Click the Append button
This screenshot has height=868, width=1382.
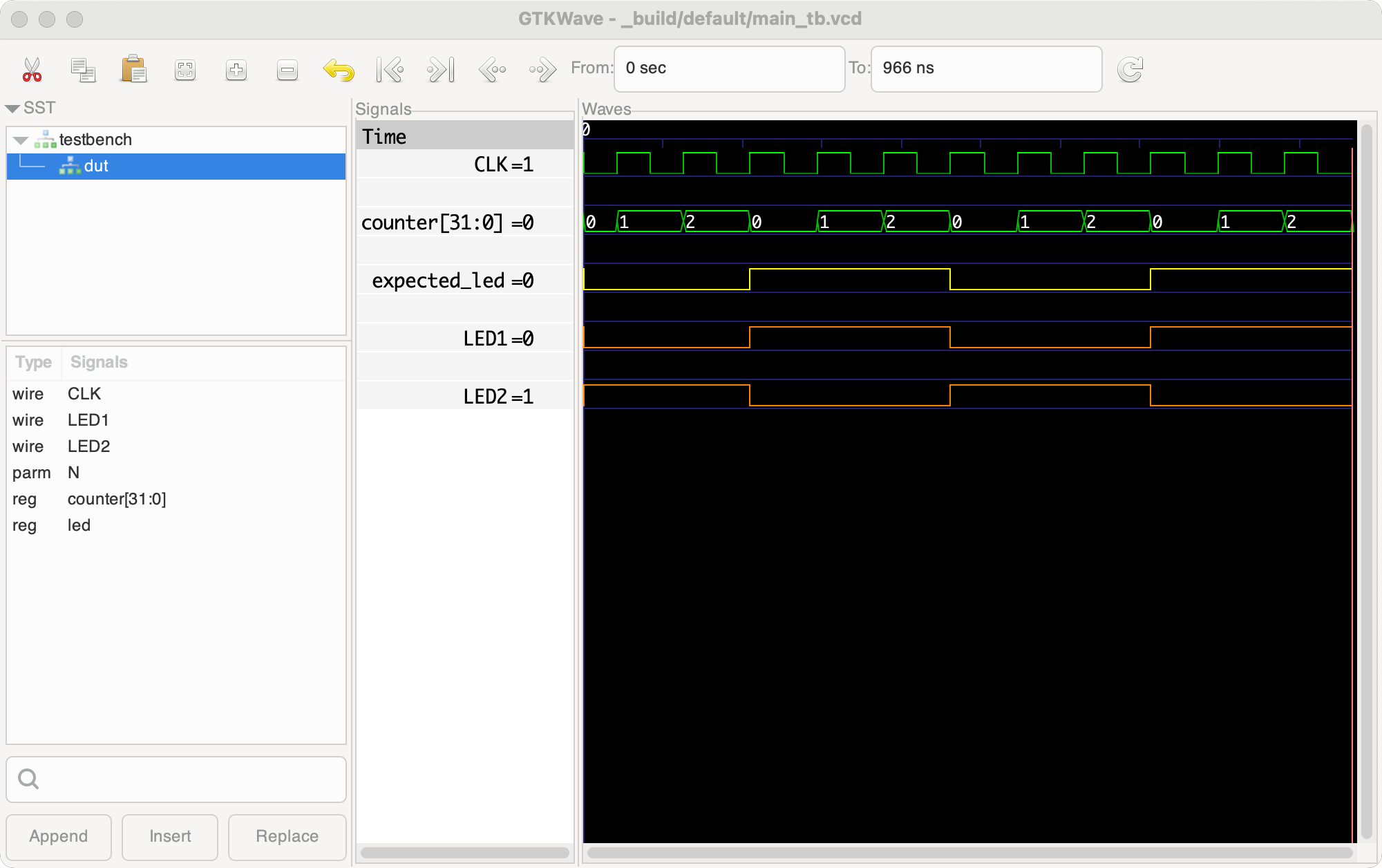click(x=58, y=837)
